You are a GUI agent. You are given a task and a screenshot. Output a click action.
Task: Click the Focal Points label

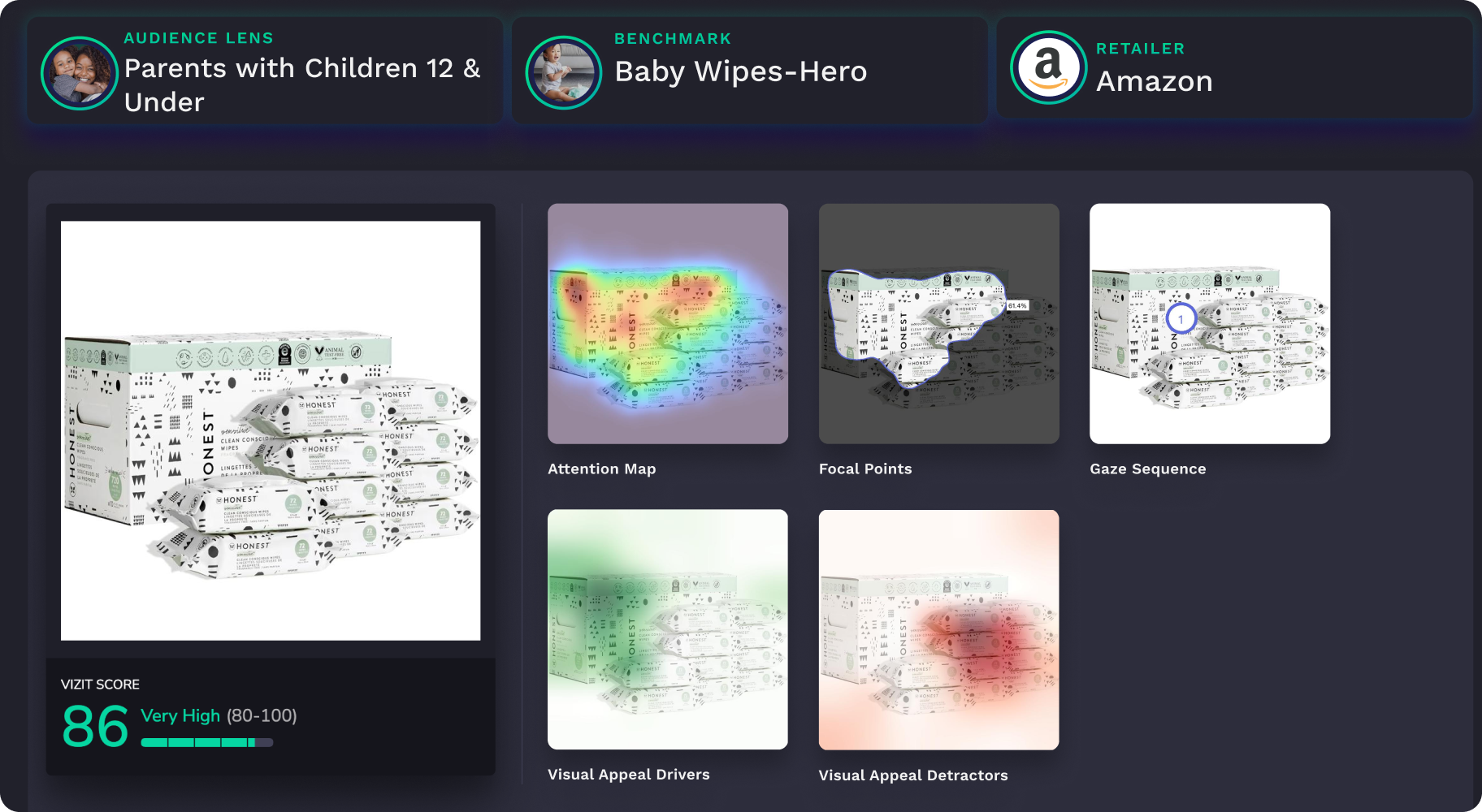[x=866, y=469]
